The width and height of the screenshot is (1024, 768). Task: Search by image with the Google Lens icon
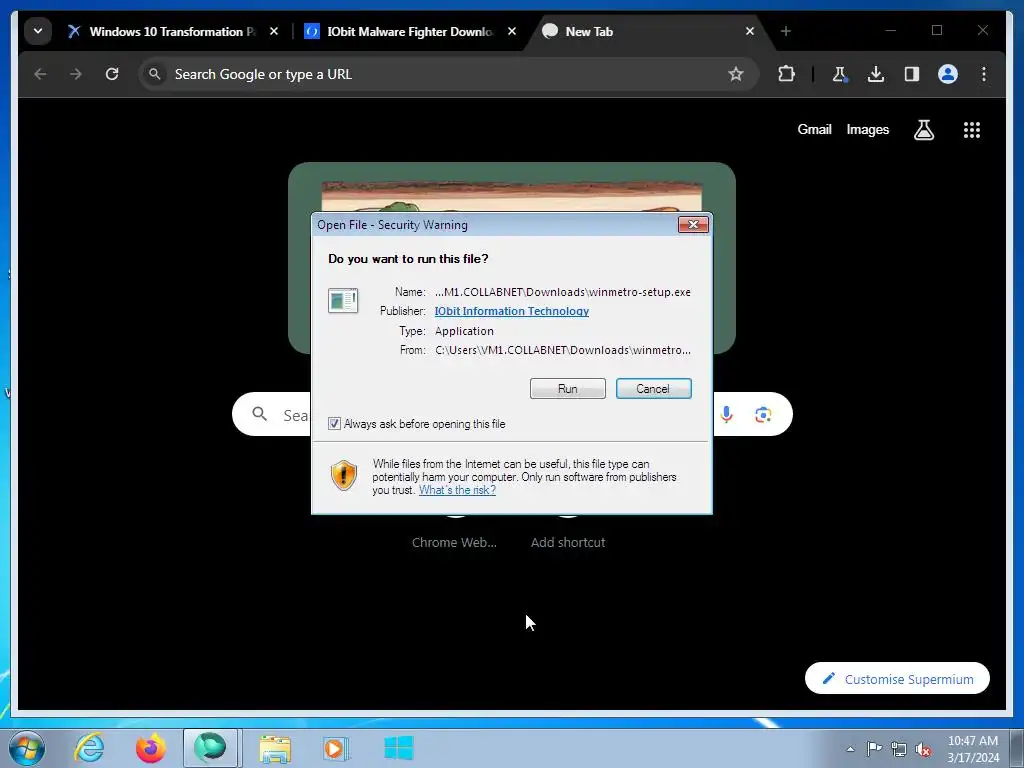point(763,415)
